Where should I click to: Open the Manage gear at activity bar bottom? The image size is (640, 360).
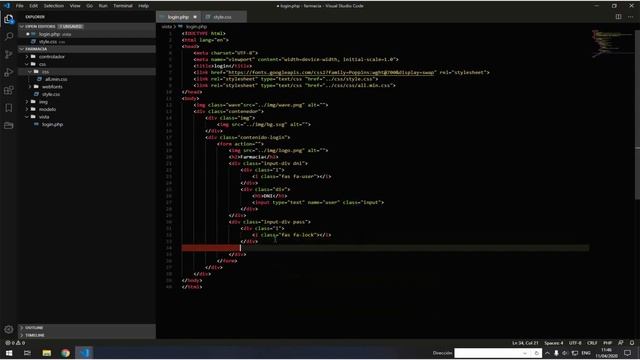click(x=9, y=329)
